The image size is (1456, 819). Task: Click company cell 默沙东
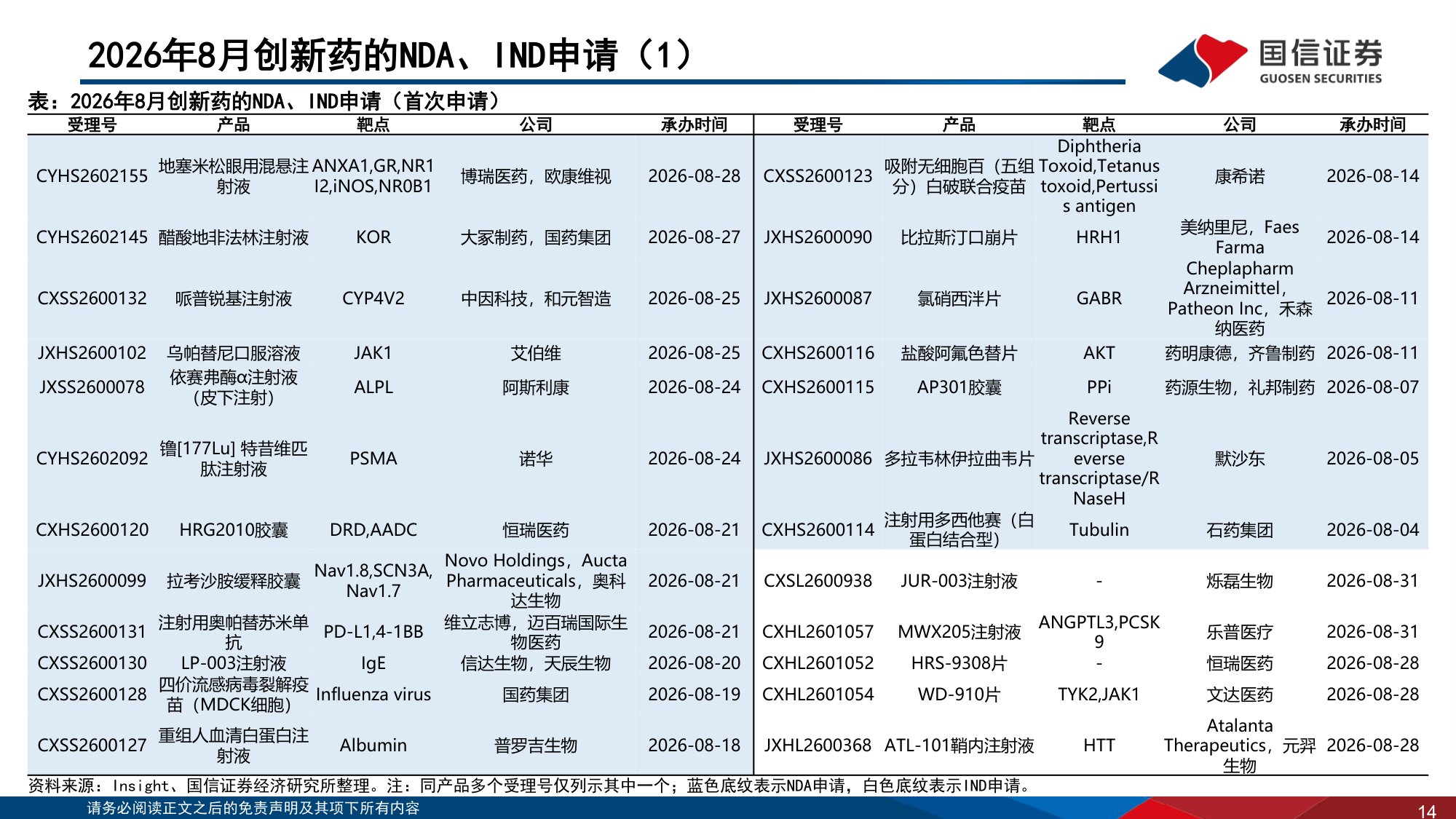1240,459
